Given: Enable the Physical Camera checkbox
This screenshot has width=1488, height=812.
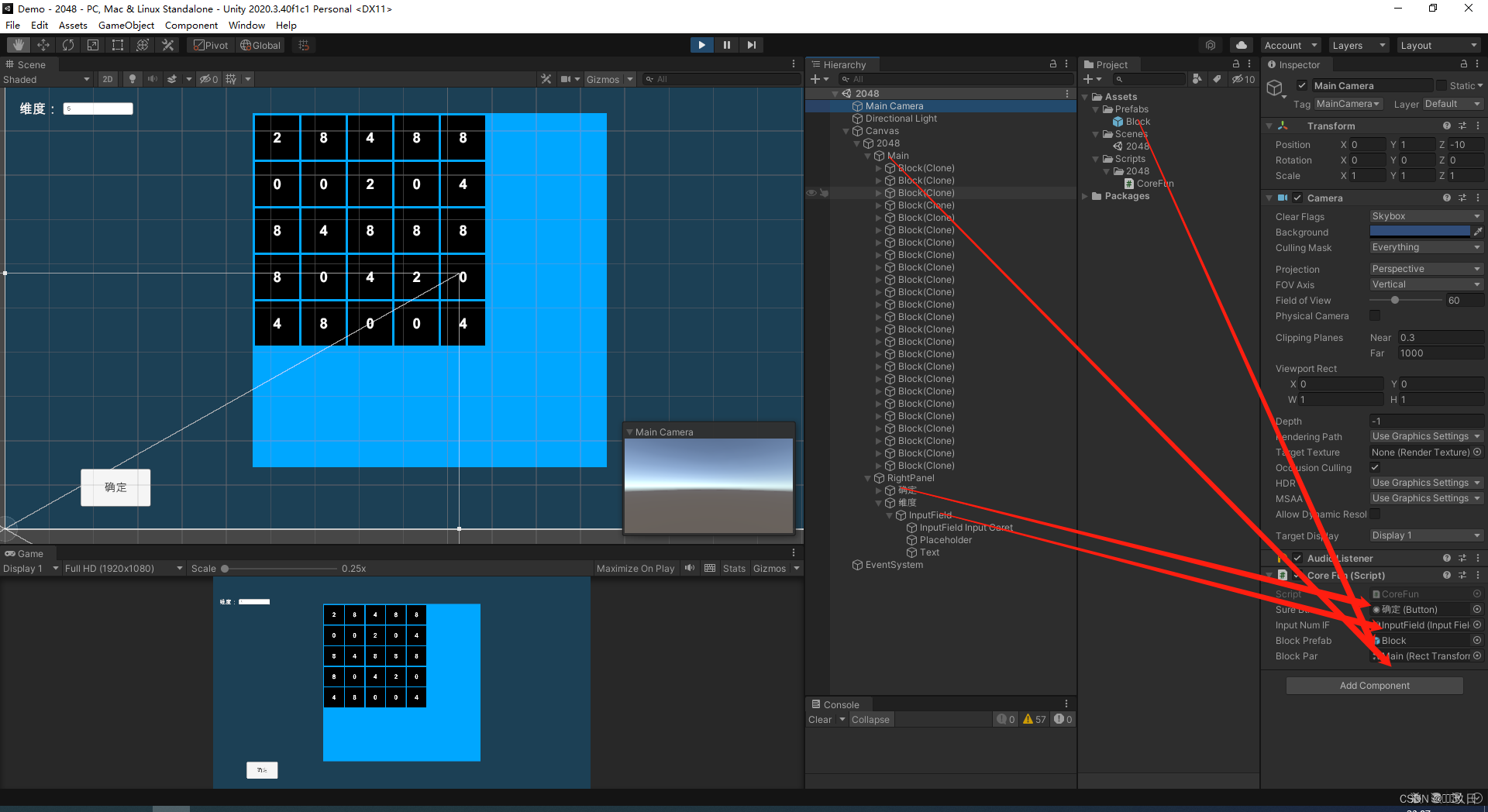Looking at the screenshot, I should tap(1376, 315).
